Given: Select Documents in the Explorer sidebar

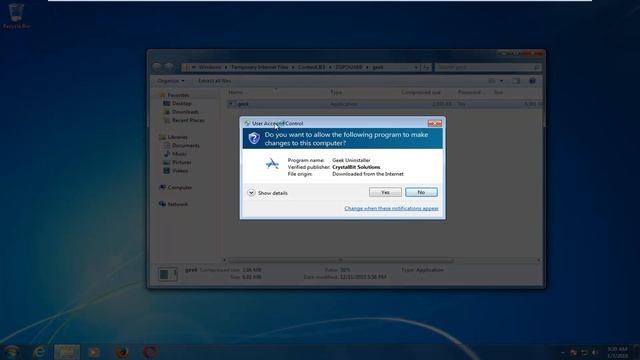Looking at the screenshot, I should click(x=182, y=145).
